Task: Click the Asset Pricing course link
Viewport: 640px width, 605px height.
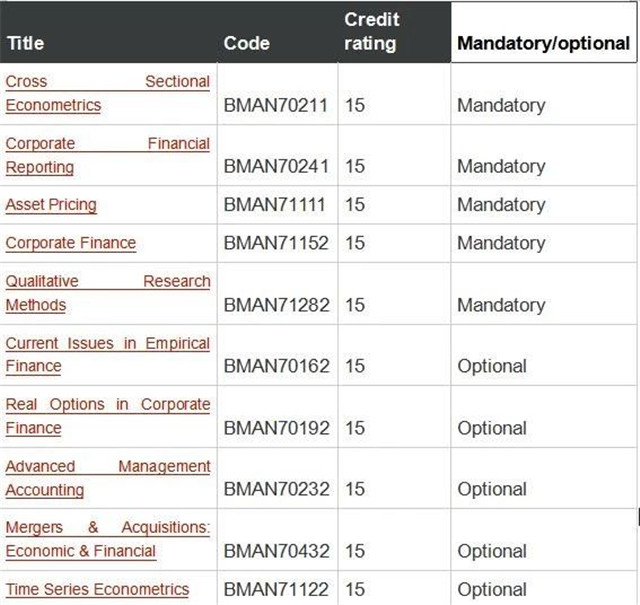Action: click(x=51, y=205)
